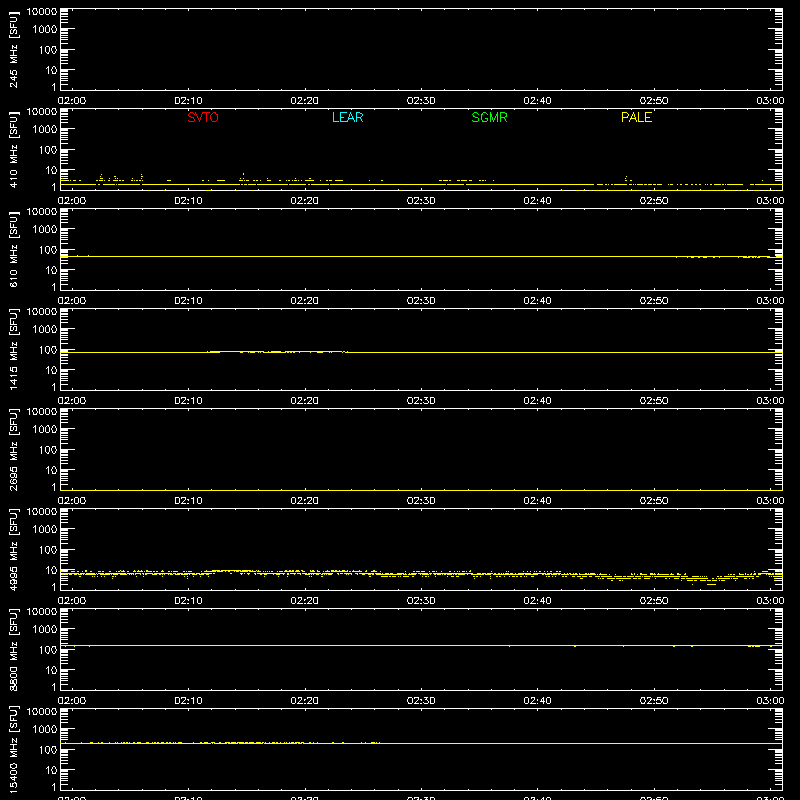Click the 10 tick of the 1415 MHz plot
The width and height of the screenshot is (800, 800).
52,370
